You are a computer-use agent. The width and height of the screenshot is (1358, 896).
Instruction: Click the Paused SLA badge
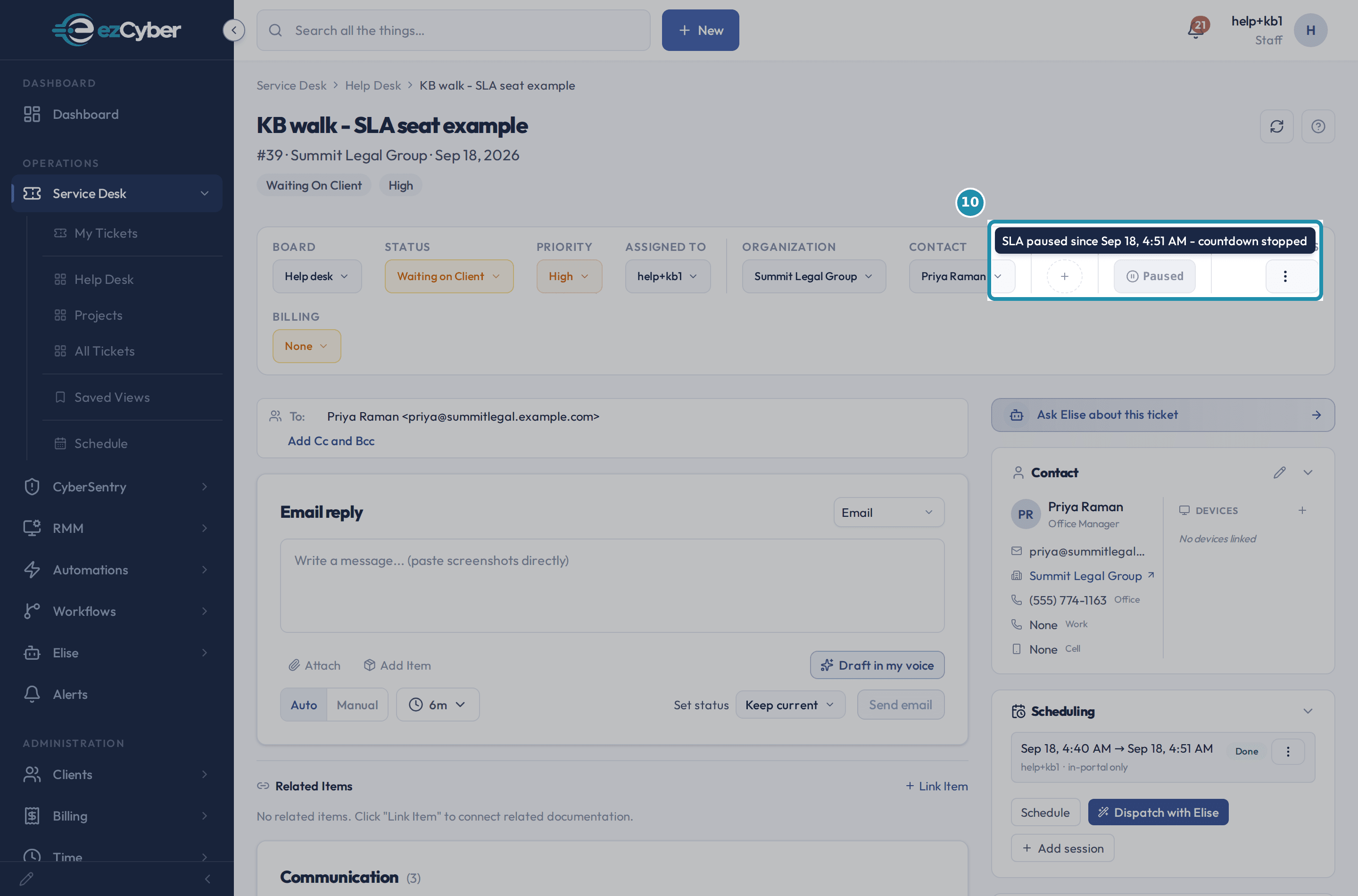point(1154,276)
